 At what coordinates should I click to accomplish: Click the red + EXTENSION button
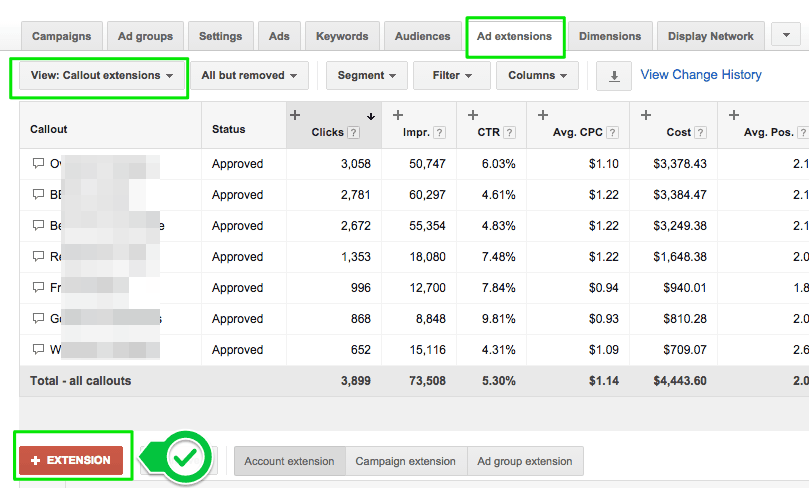tap(71, 460)
